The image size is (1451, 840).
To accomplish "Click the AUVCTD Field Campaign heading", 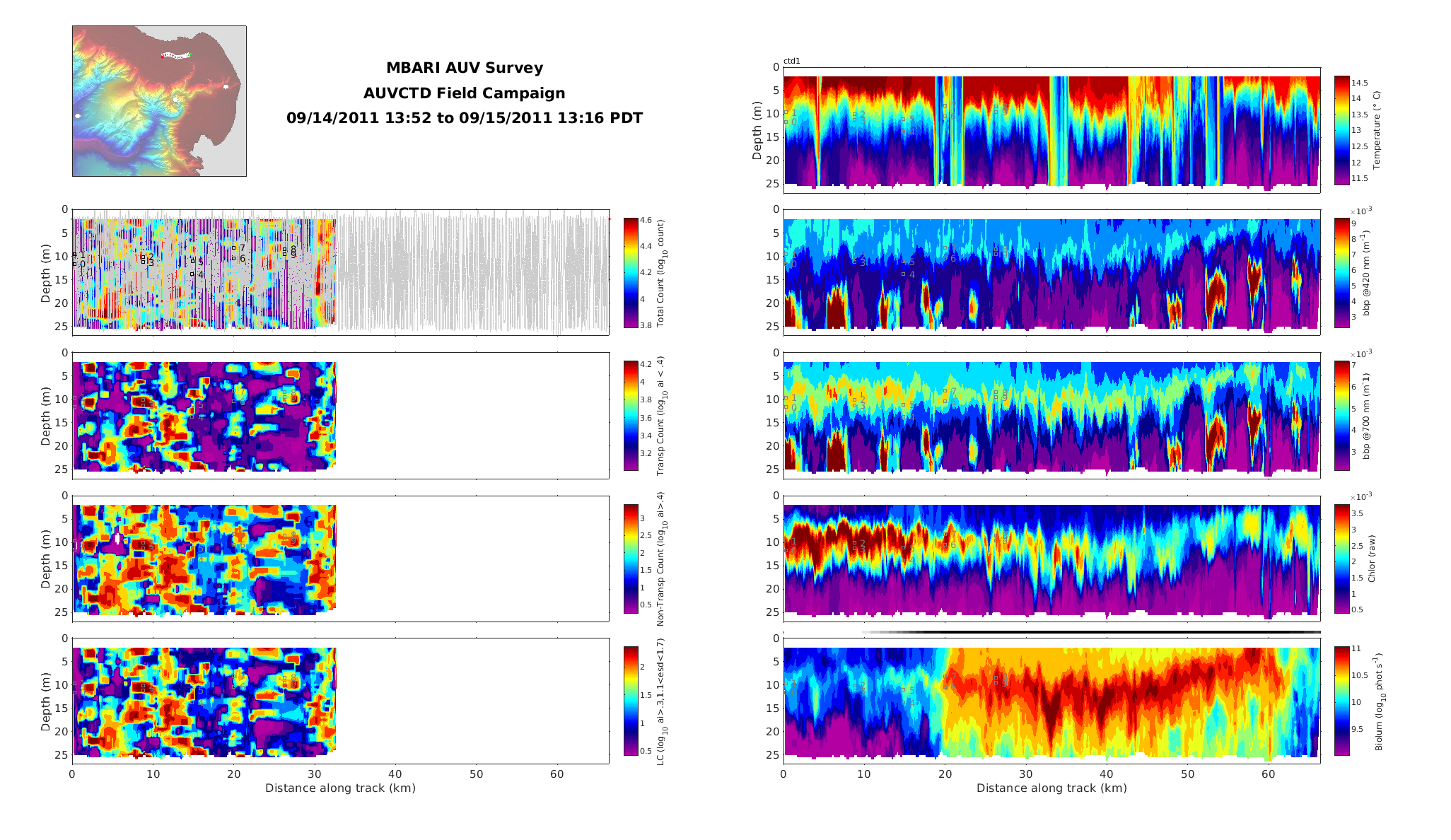I will click(464, 93).
